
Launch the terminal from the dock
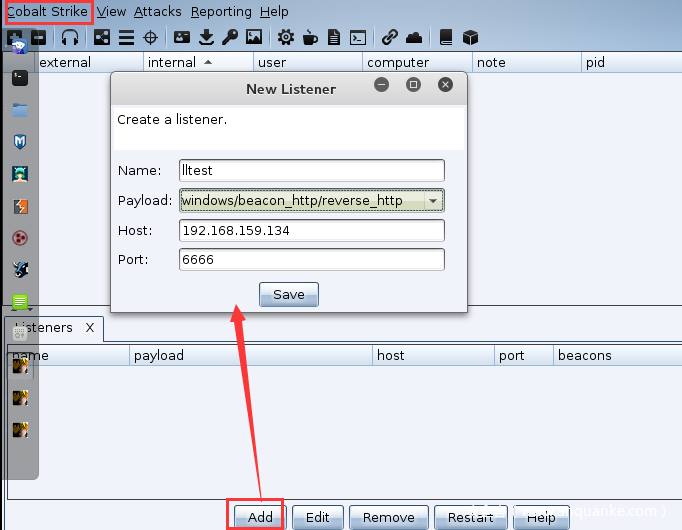pos(20,78)
